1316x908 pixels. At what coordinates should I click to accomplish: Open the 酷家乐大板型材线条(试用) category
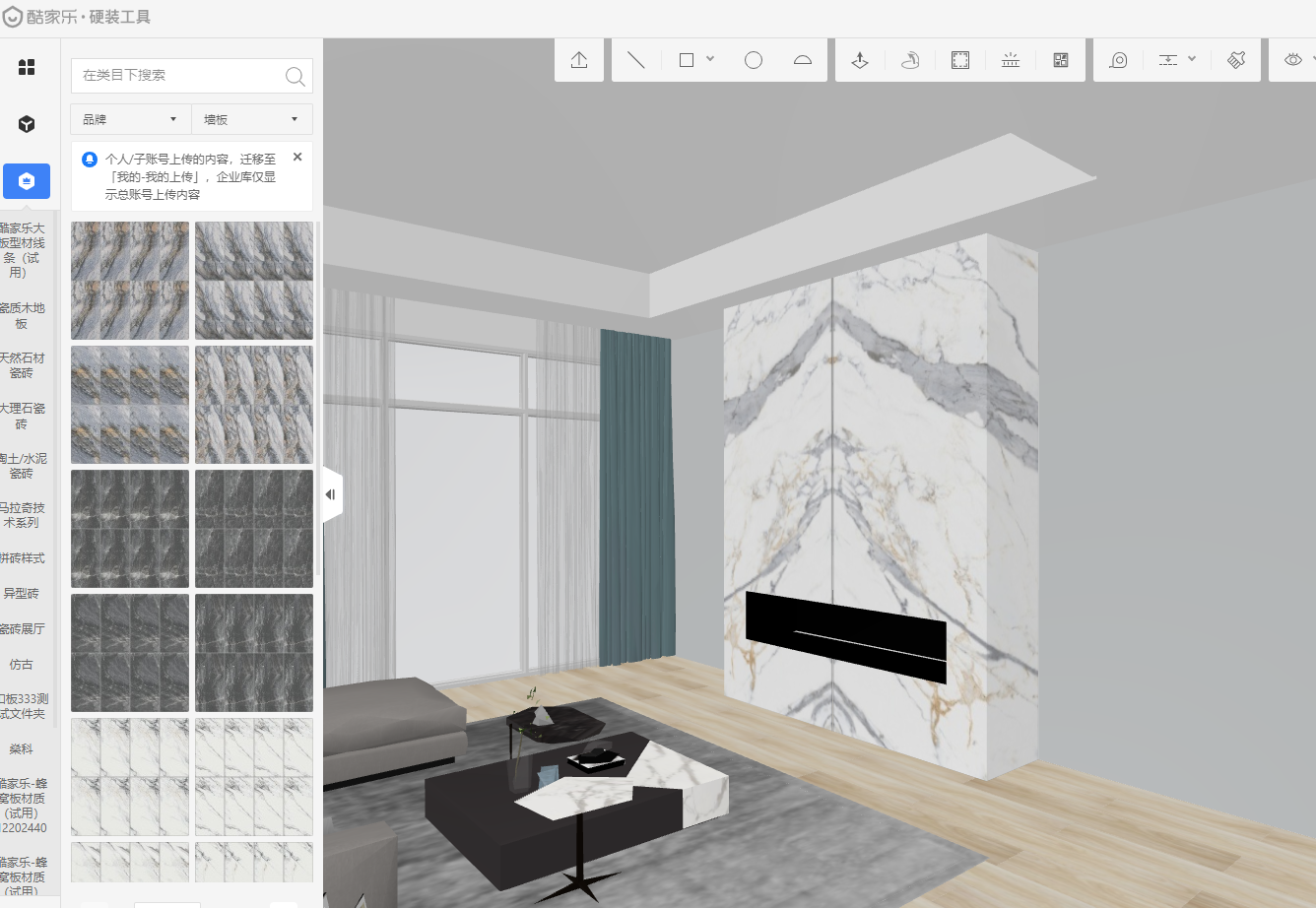coord(22,250)
